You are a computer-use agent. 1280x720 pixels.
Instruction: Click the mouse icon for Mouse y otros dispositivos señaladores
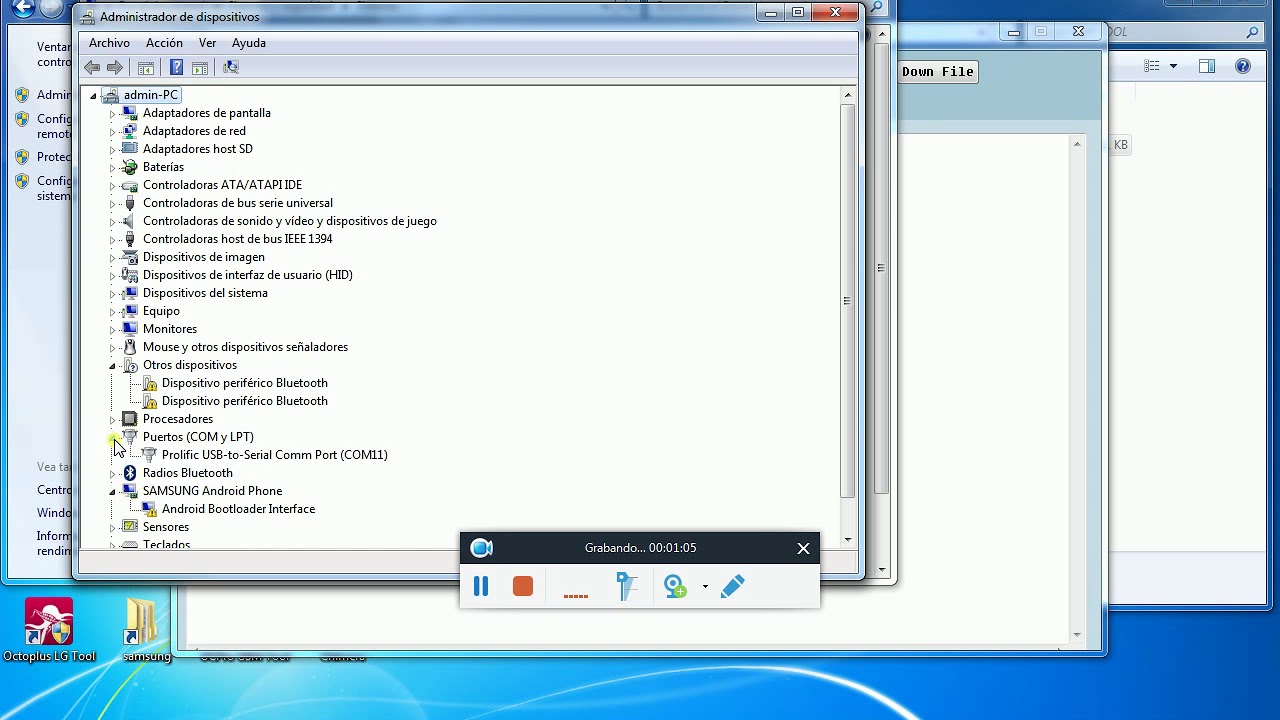click(x=129, y=347)
